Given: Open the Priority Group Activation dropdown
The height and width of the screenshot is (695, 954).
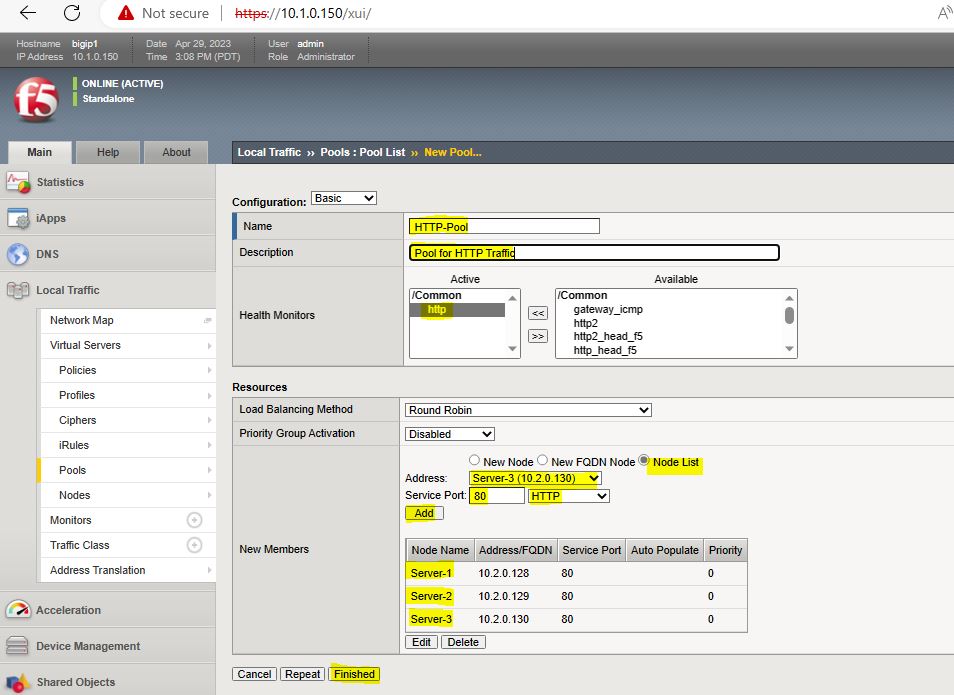Looking at the screenshot, I should coord(450,434).
